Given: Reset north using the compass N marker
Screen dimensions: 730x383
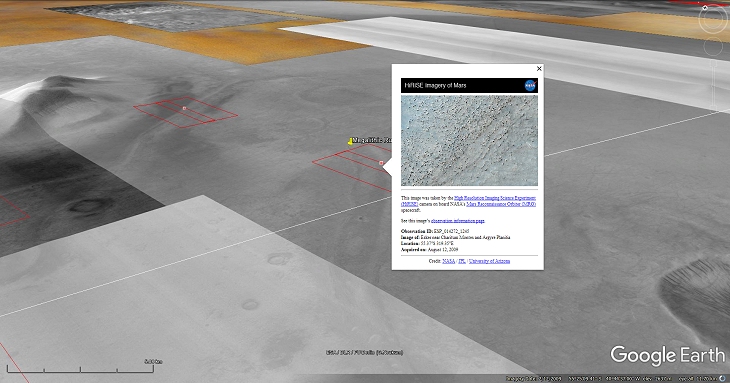Looking at the screenshot, I should click(704, 8).
